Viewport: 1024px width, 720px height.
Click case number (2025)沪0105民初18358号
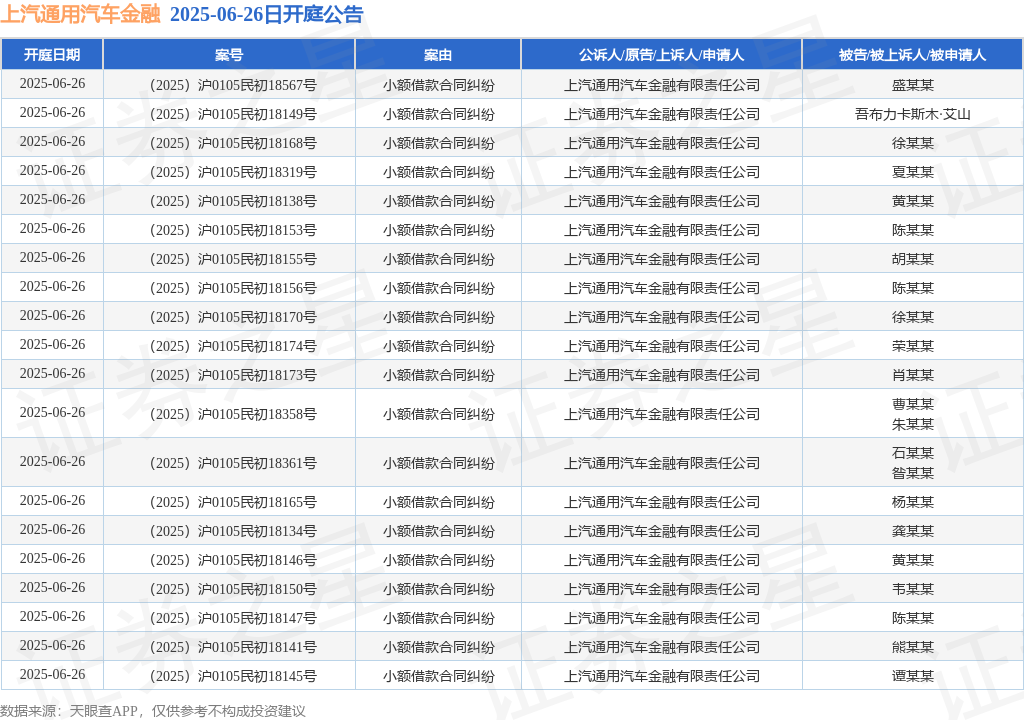(x=233, y=414)
